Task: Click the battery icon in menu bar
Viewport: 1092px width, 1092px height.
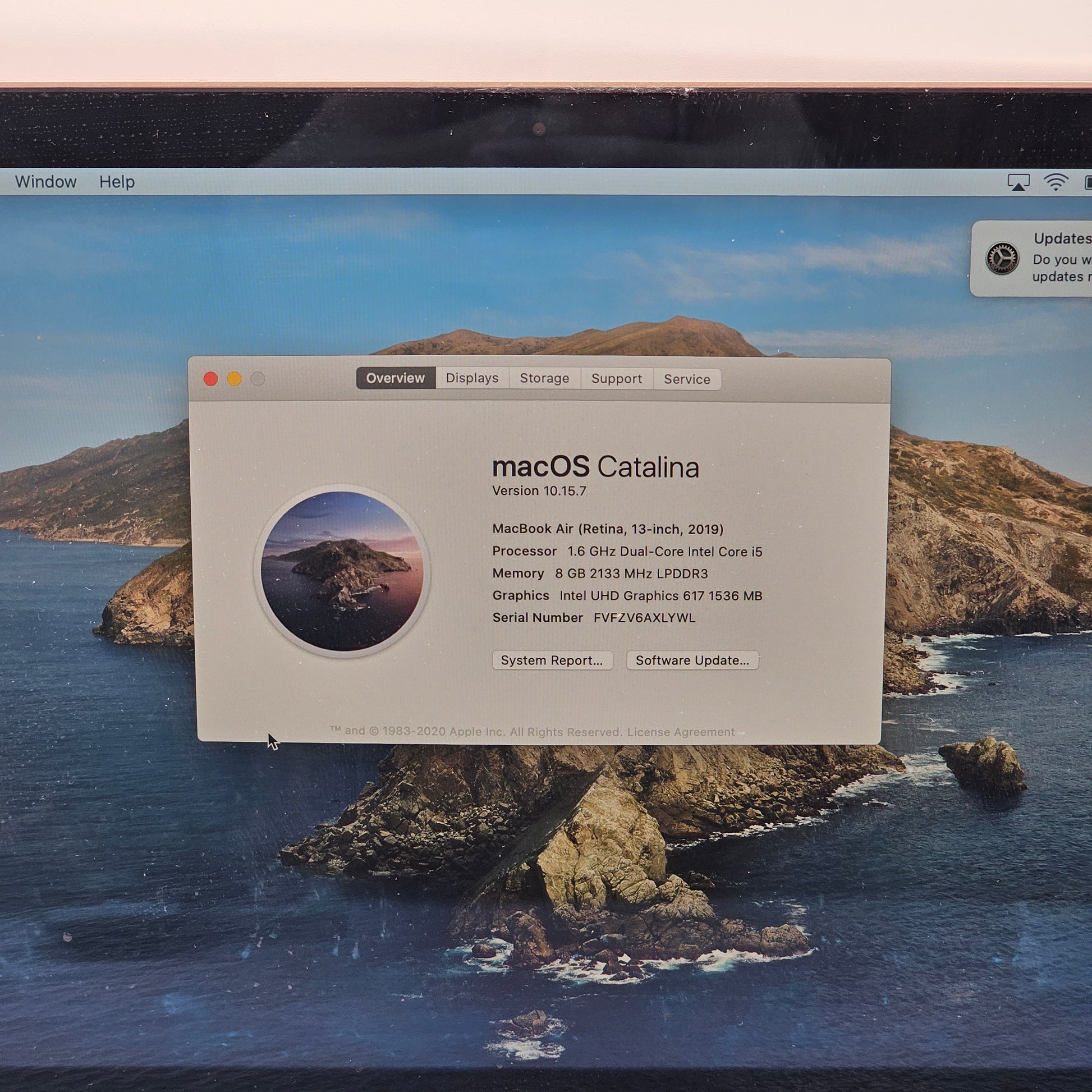Action: point(1088,182)
